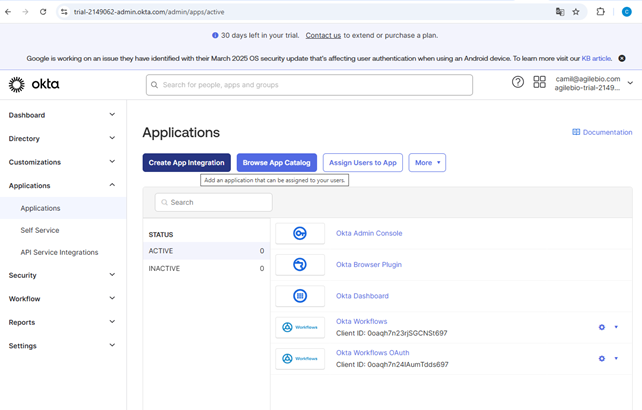Click Create App Integration button

(x=186, y=163)
